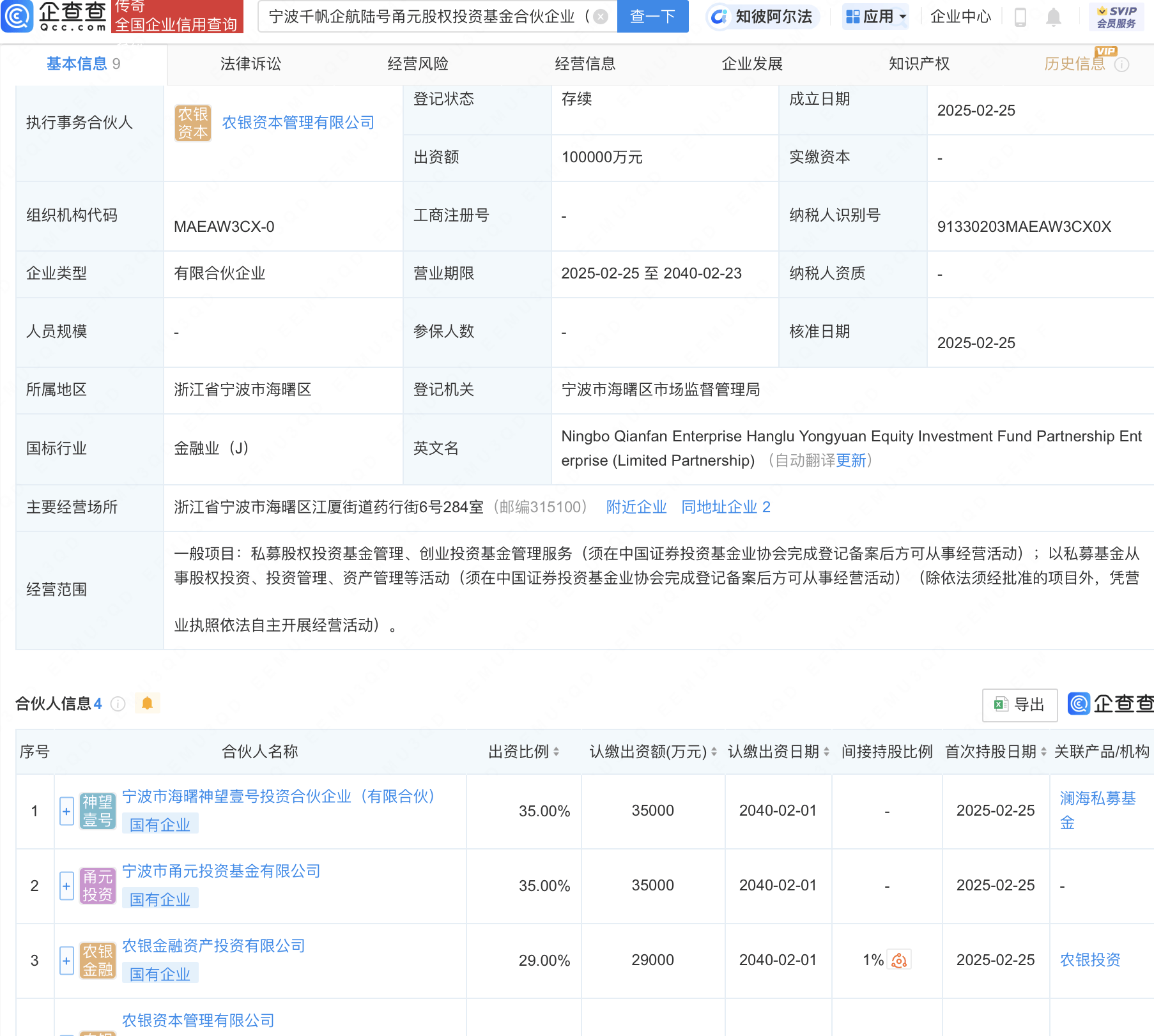This screenshot has height=1036, width=1154.
Task: Click the info icon next to 历史信息
Action: (x=1121, y=65)
